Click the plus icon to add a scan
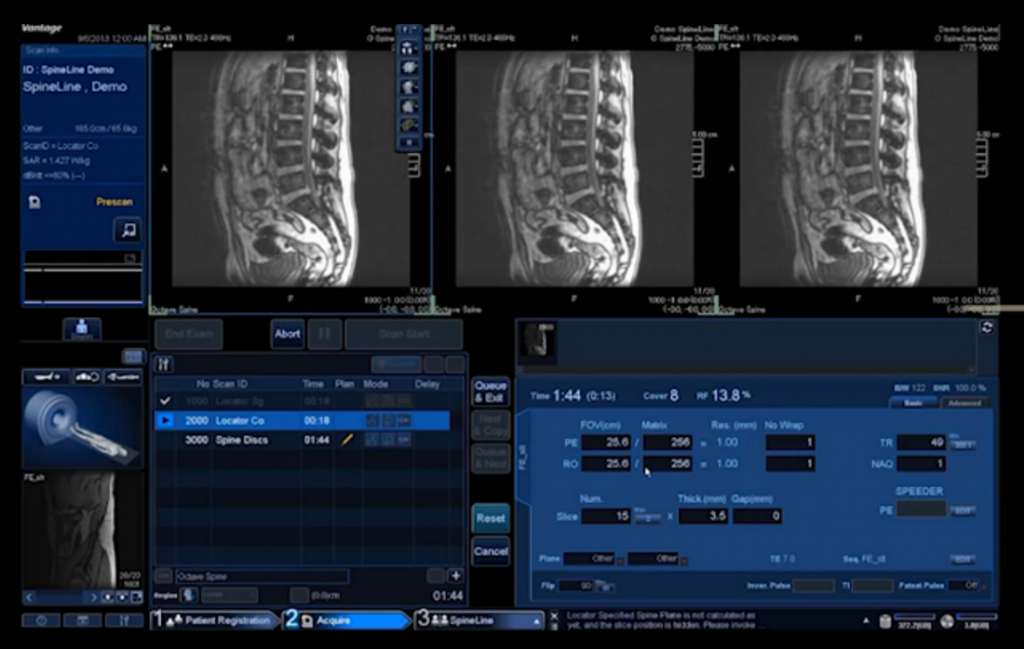 click(455, 576)
